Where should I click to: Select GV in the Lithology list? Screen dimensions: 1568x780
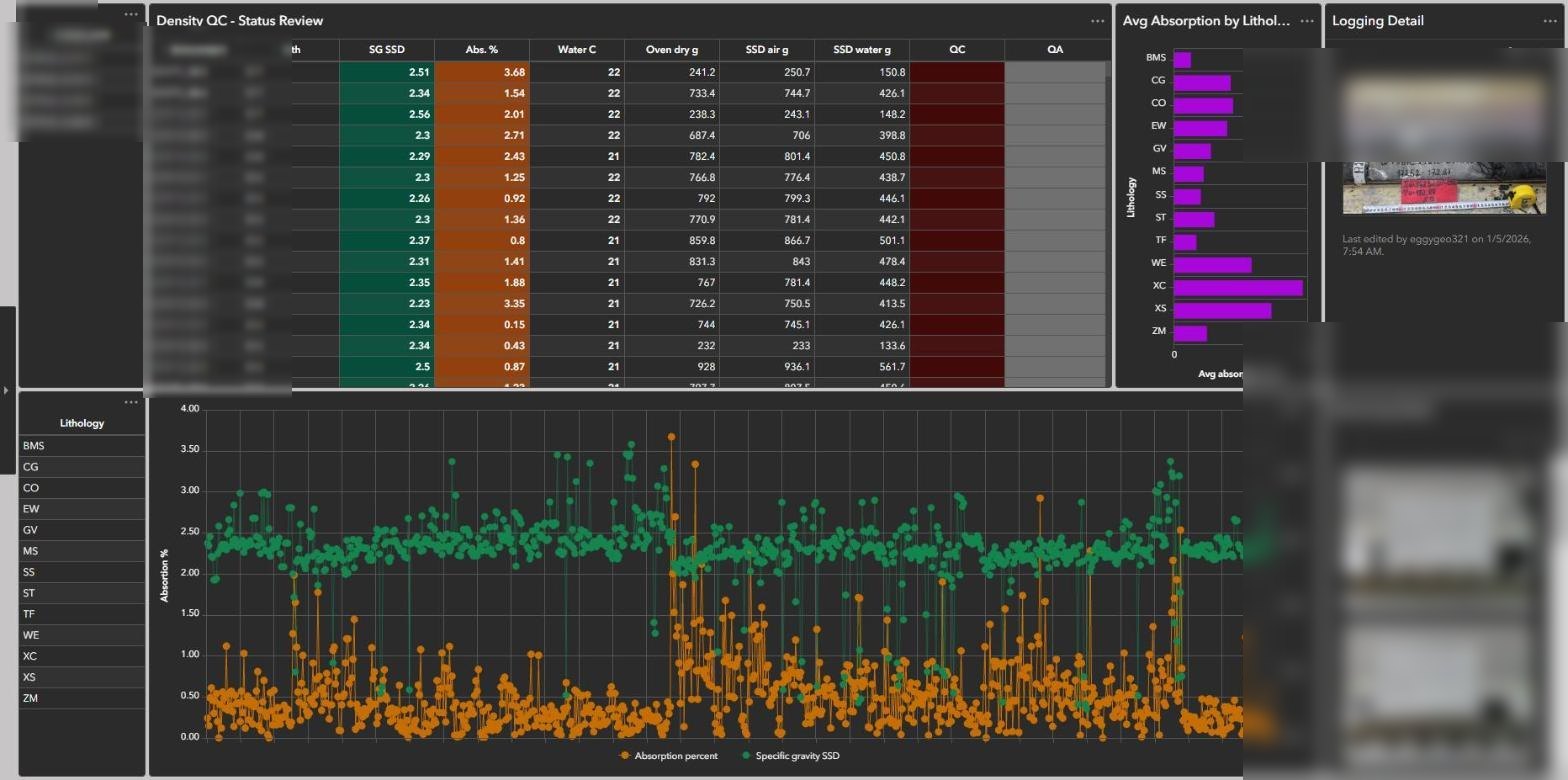82,530
